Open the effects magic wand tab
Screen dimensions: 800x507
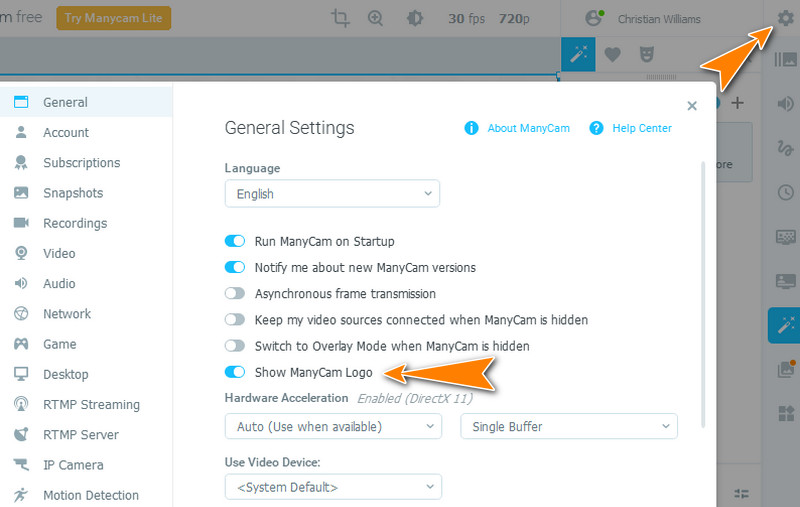[x=578, y=55]
